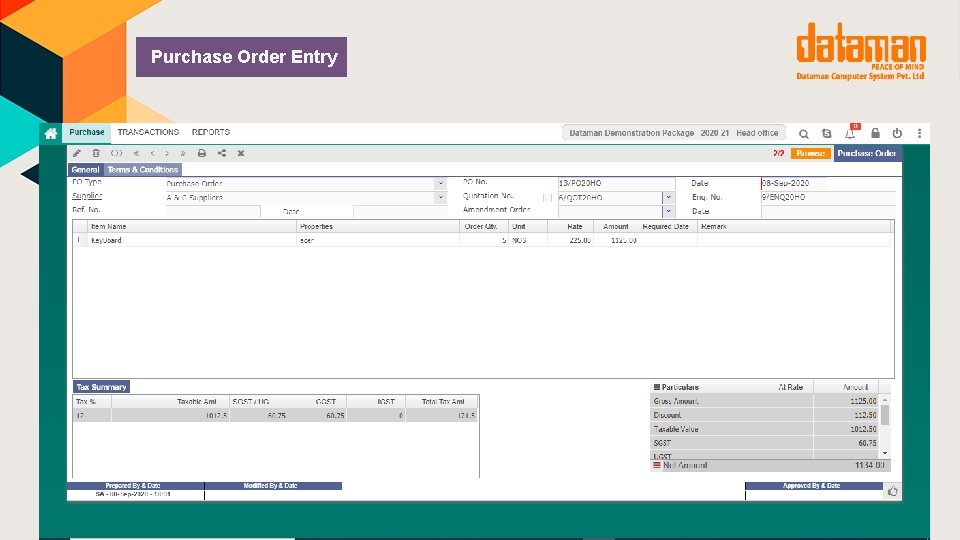Click Dataman Demonstration Package company selector
Image resolution: width=960 pixels, height=540 pixels.
tap(673, 133)
